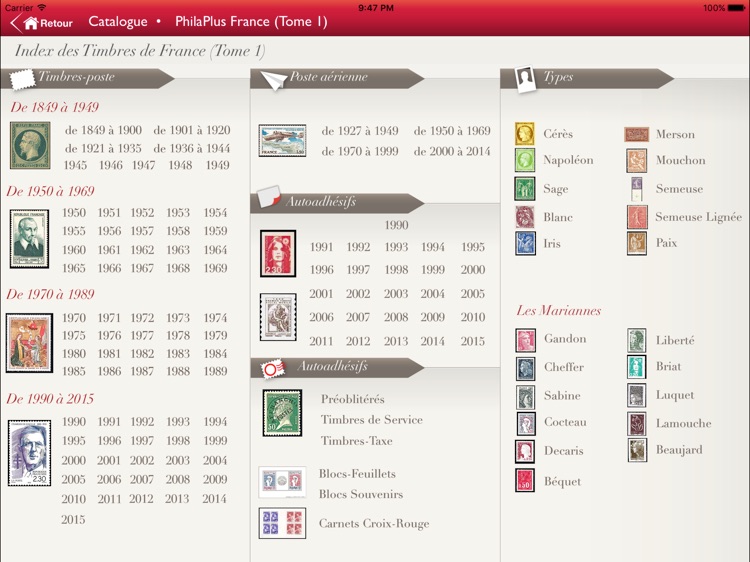Screen dimensions: 750x562
Task: Open airmail de 1927 à 1949
Action: 360,131
